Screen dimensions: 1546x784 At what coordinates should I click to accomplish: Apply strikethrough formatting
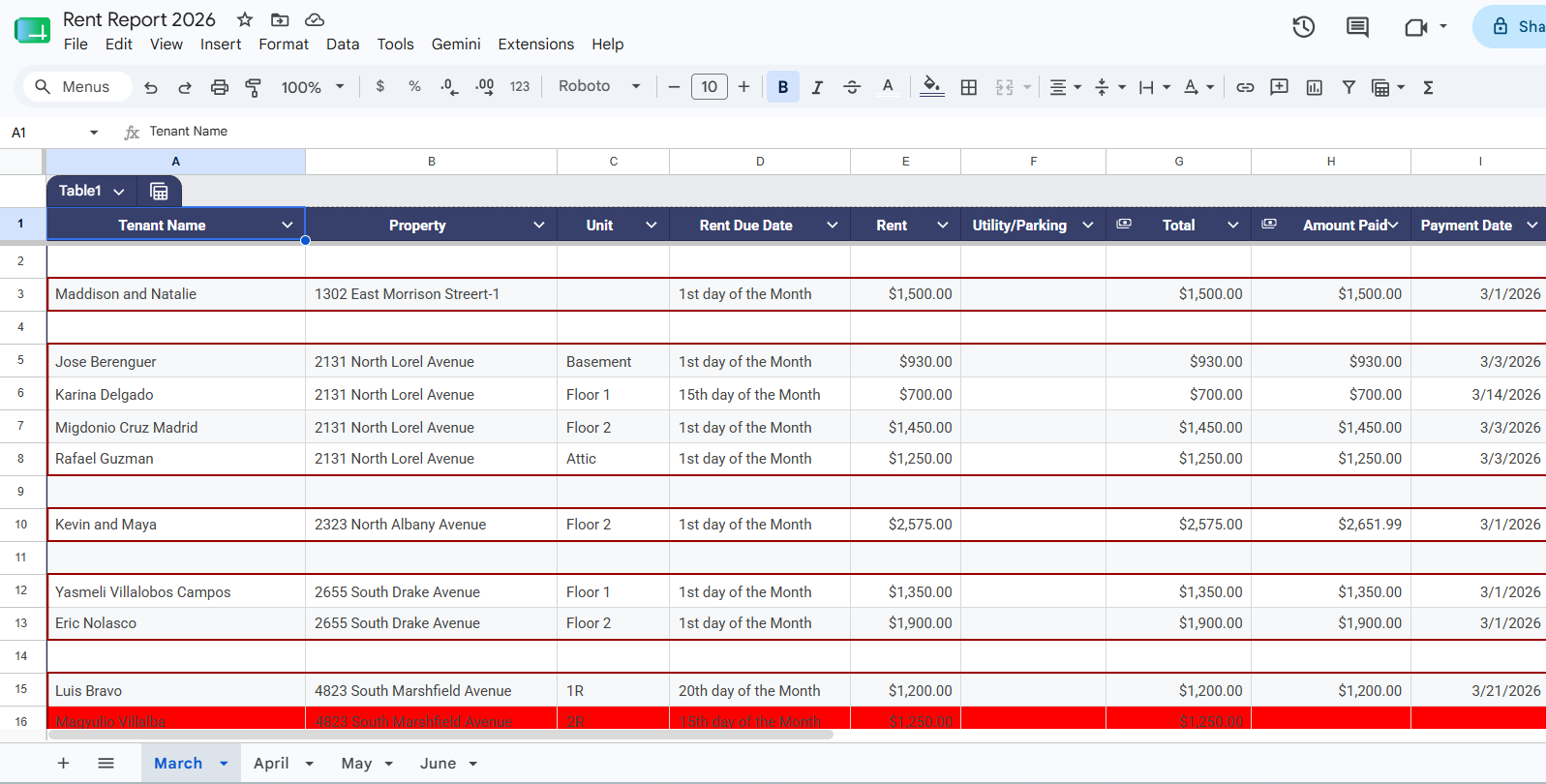[852, 87]
